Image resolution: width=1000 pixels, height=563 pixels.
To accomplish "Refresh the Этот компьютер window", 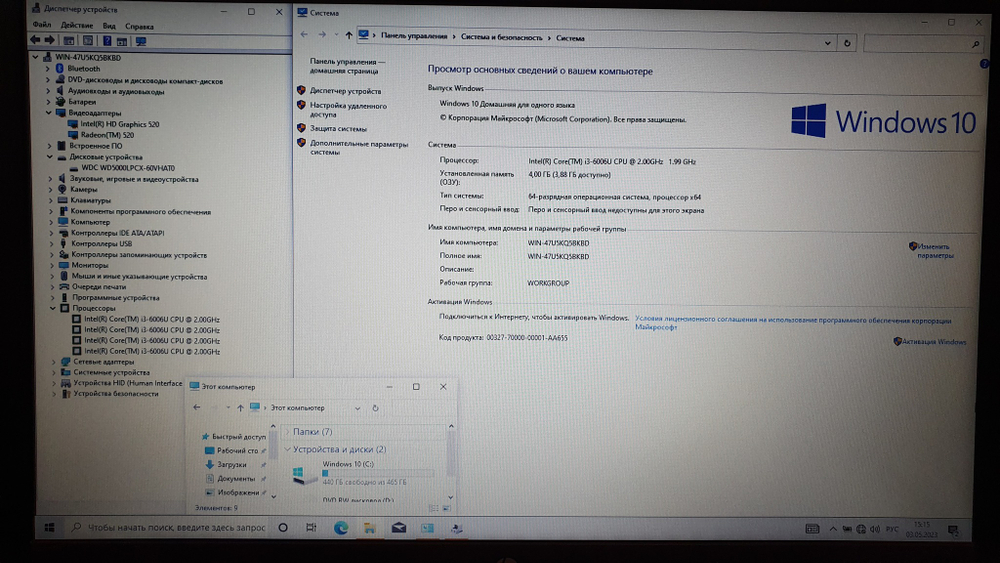I will tap(375, 408).
